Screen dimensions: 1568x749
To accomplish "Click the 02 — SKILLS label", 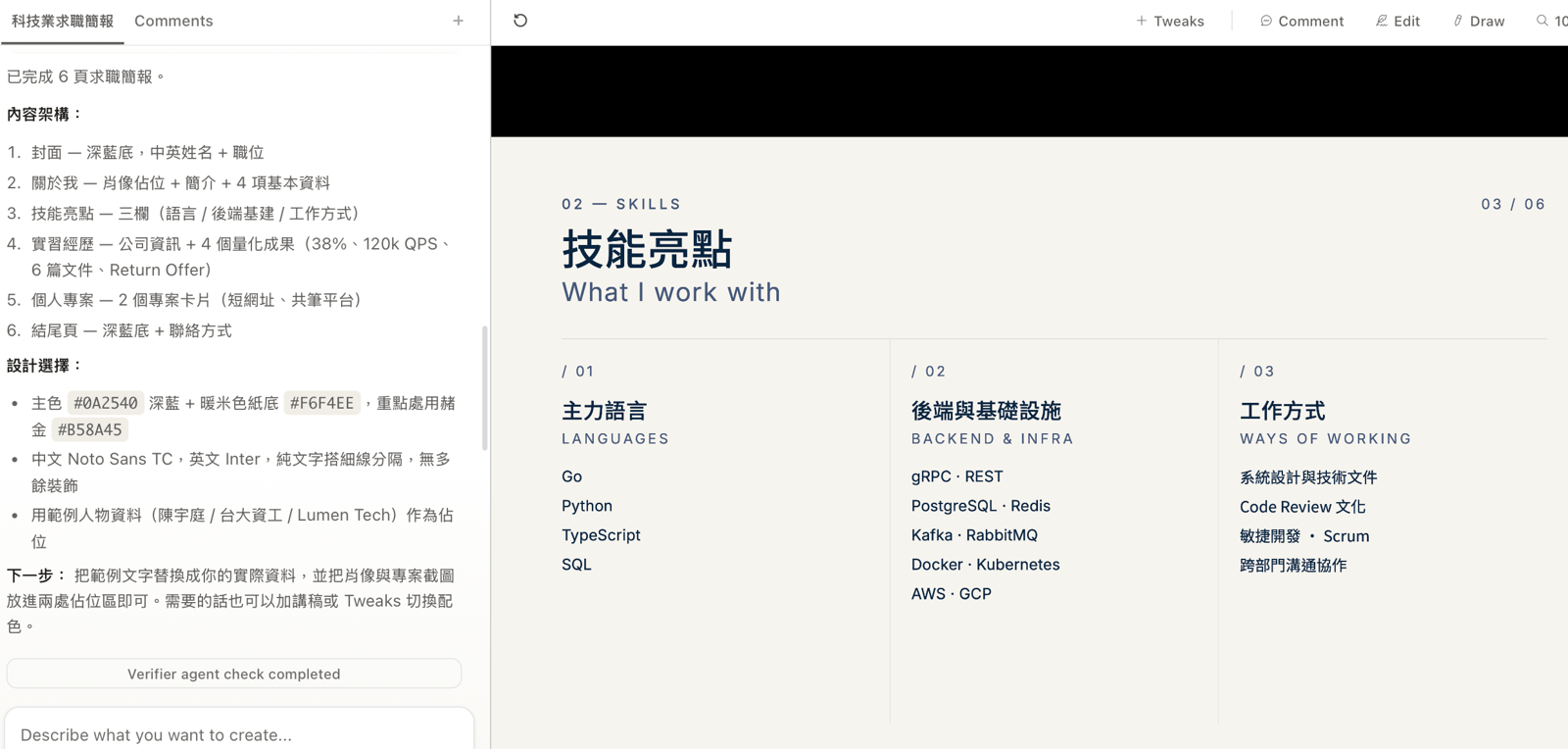I will [x=621, y=204].
